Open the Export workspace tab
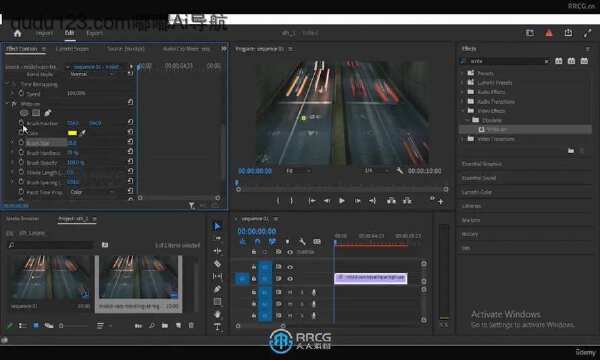Screen dimensions: 600x360 click(94, 33)
